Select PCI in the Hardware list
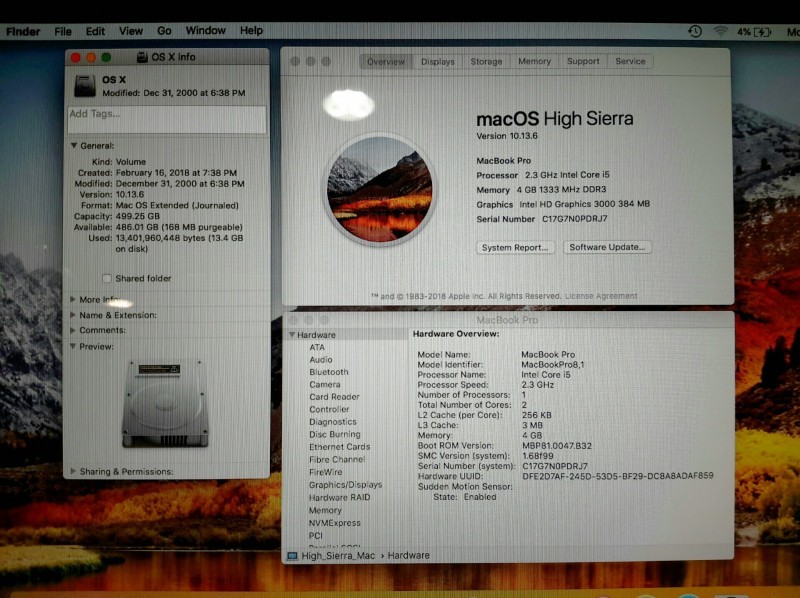The height and width of the screenshot is (598, 800). [x=315, y=536]
